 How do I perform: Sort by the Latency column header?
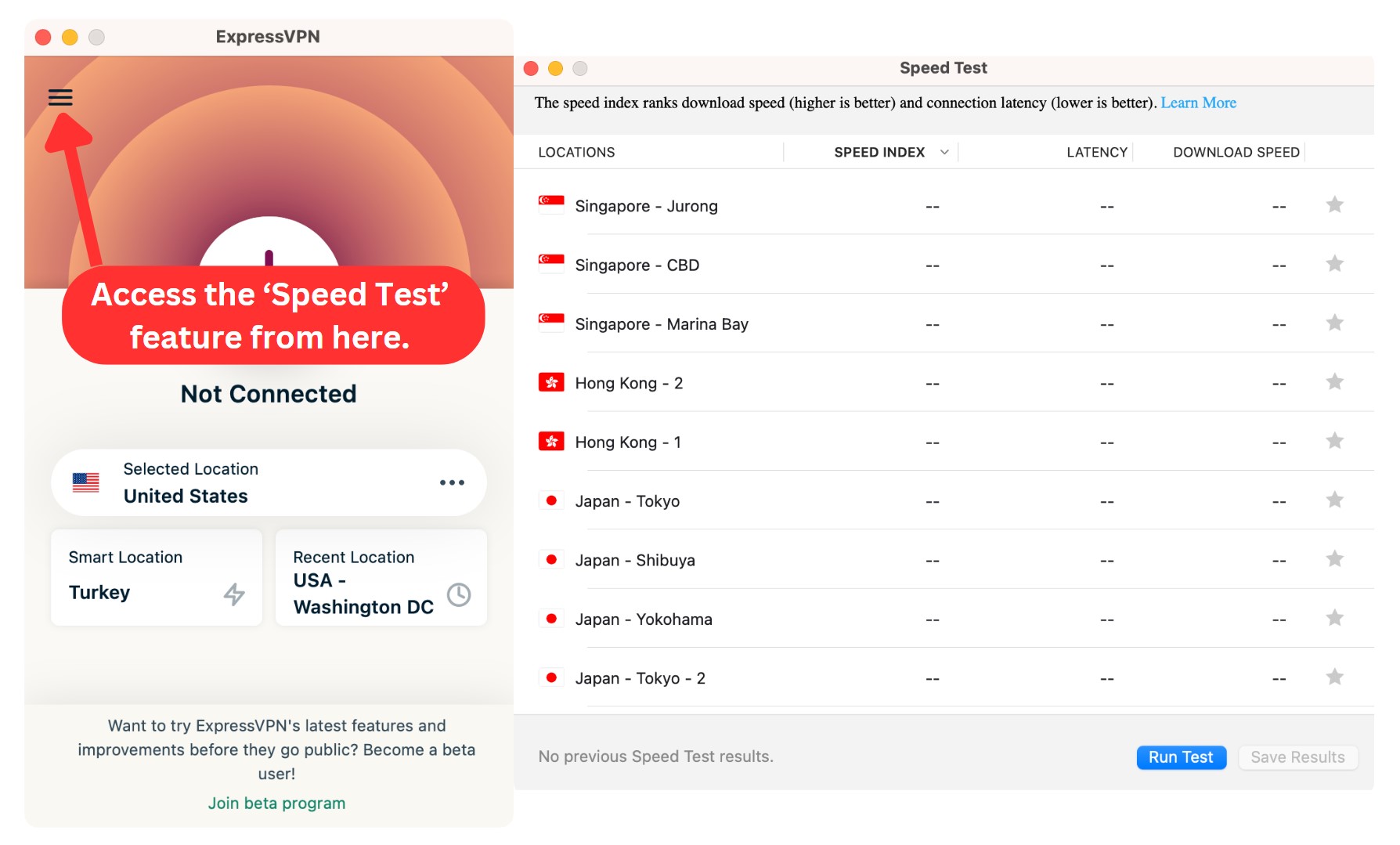click(x=1096, y=152)
